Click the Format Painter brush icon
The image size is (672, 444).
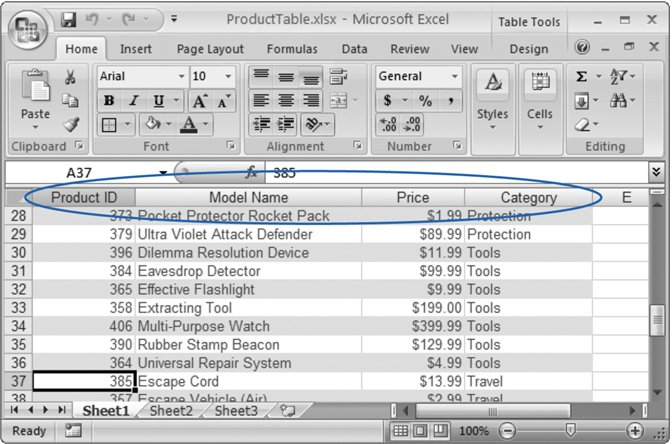tap(70, 124)
